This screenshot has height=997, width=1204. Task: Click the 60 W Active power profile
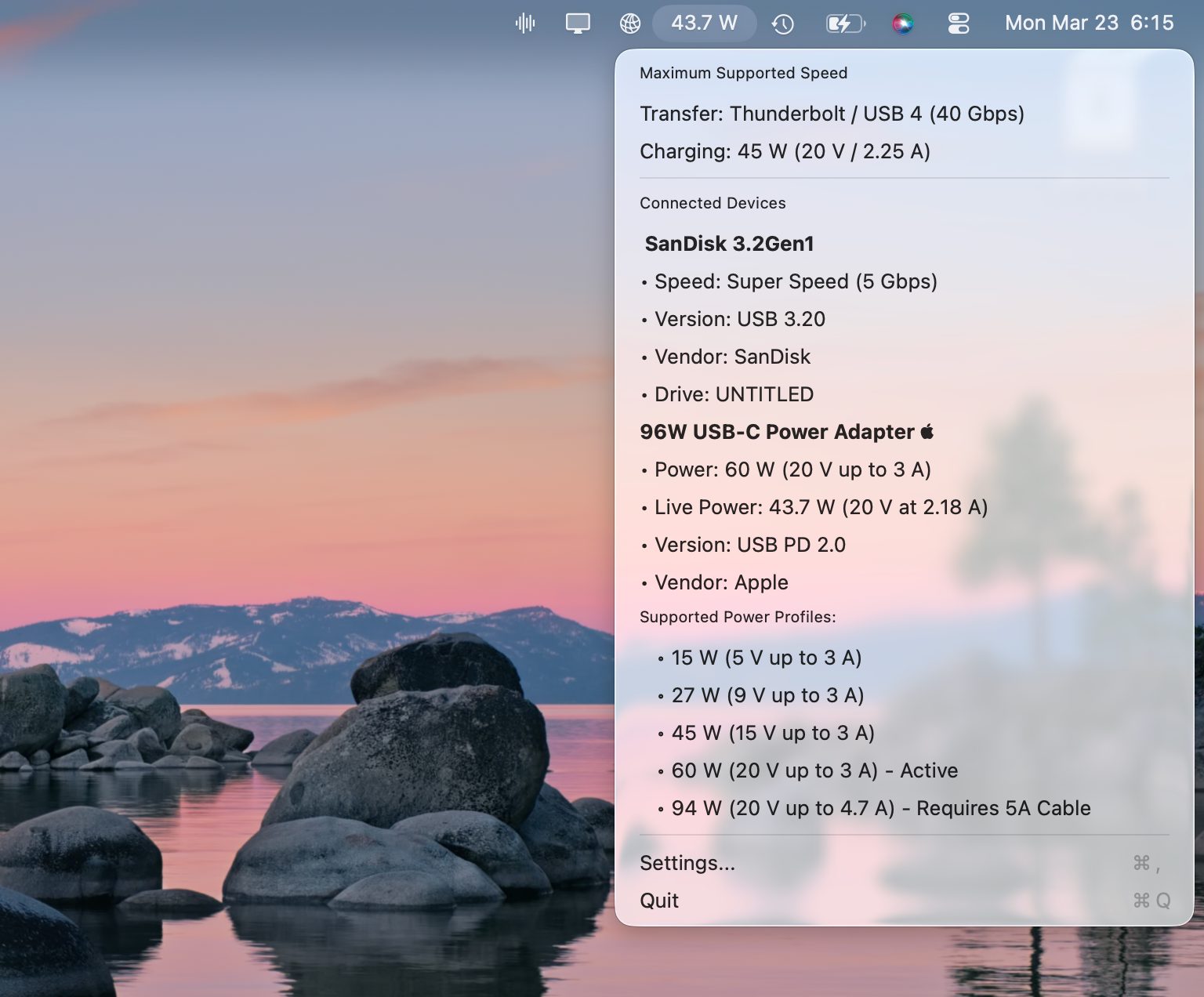(808, 770)
